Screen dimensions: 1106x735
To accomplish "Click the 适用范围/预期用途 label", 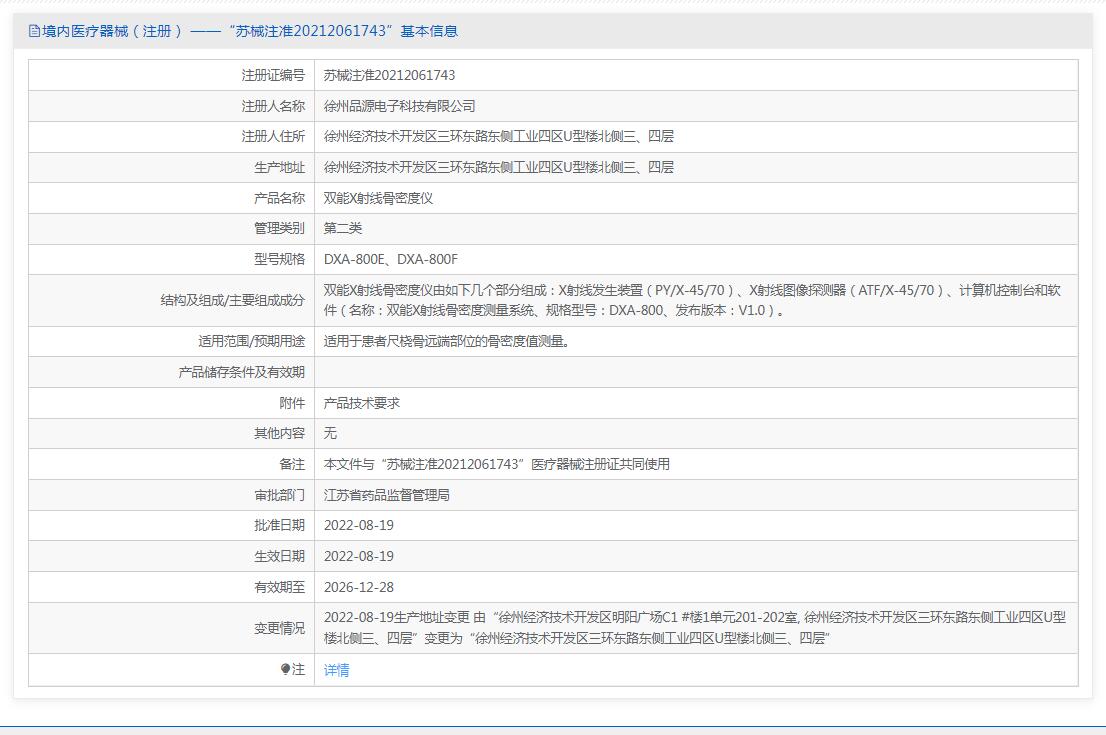I will (251, 341).
